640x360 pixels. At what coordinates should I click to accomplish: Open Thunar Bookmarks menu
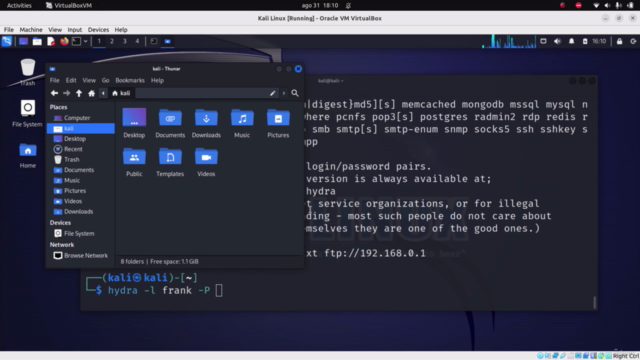[130, 80]
